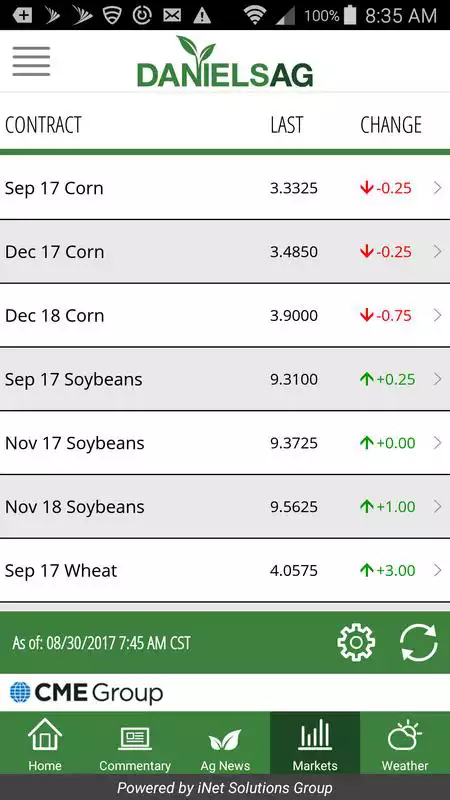
Task: Refresh market quotes with the sync icon
Action: [x=418, y=642]
